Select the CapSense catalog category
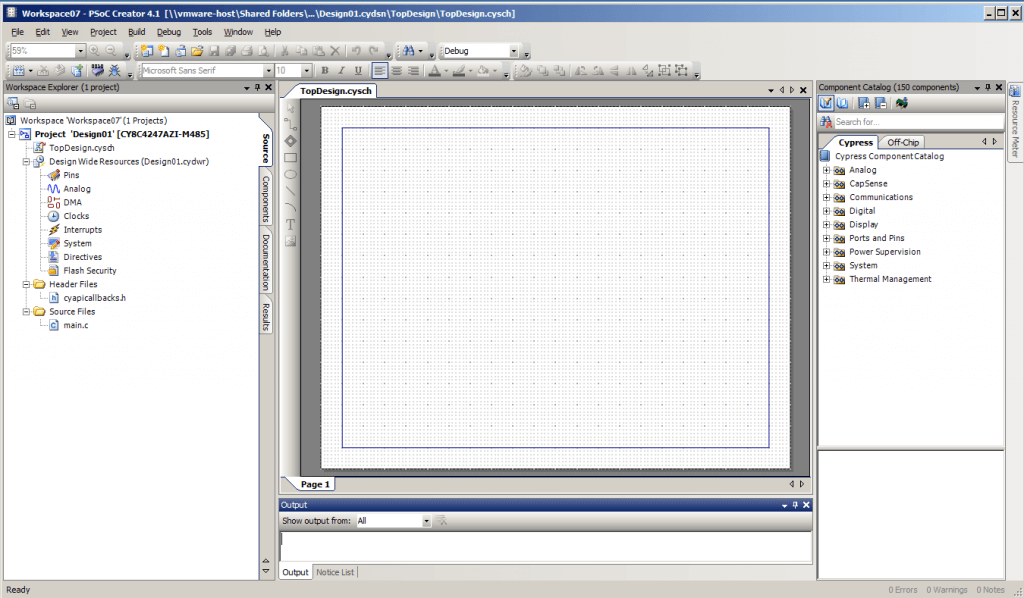The height and width of the screenshot is (598, 1024). [x=868, y=184]
